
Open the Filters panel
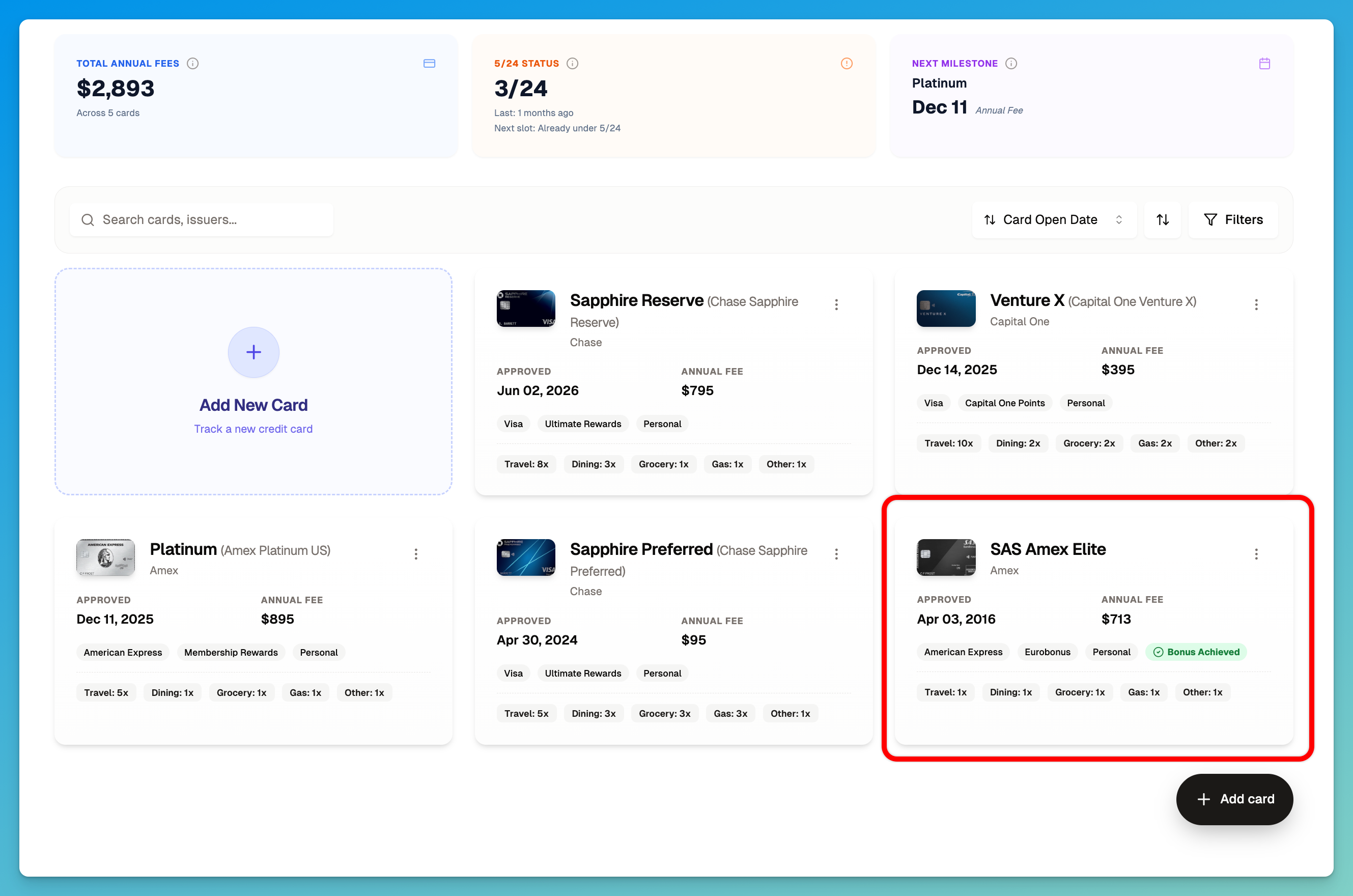pos(1232,219)
